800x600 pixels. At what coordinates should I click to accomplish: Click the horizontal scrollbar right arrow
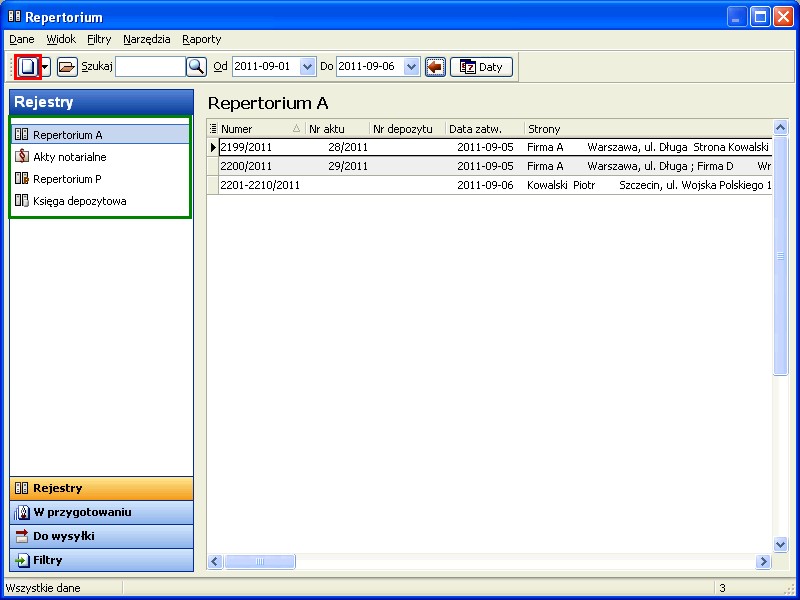coord(763,563)
